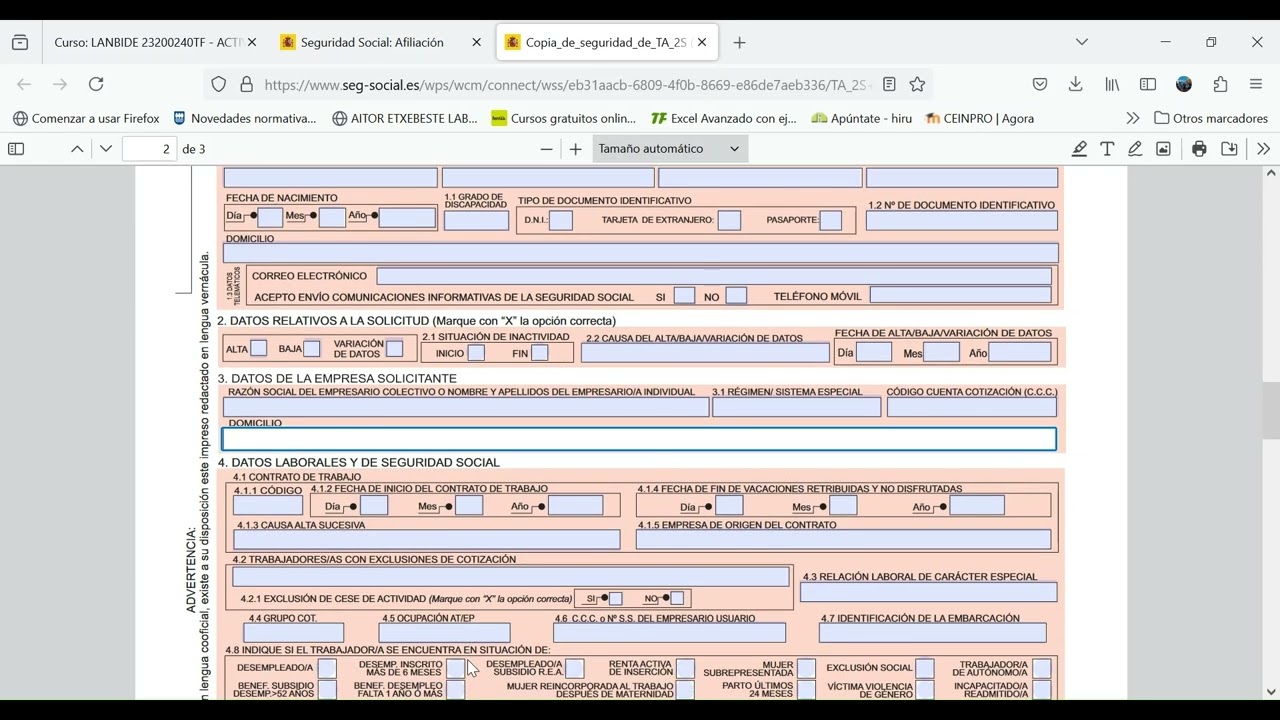
Task: Open the Tamaño automático zoom dropdown
Action: pos(669,149)
